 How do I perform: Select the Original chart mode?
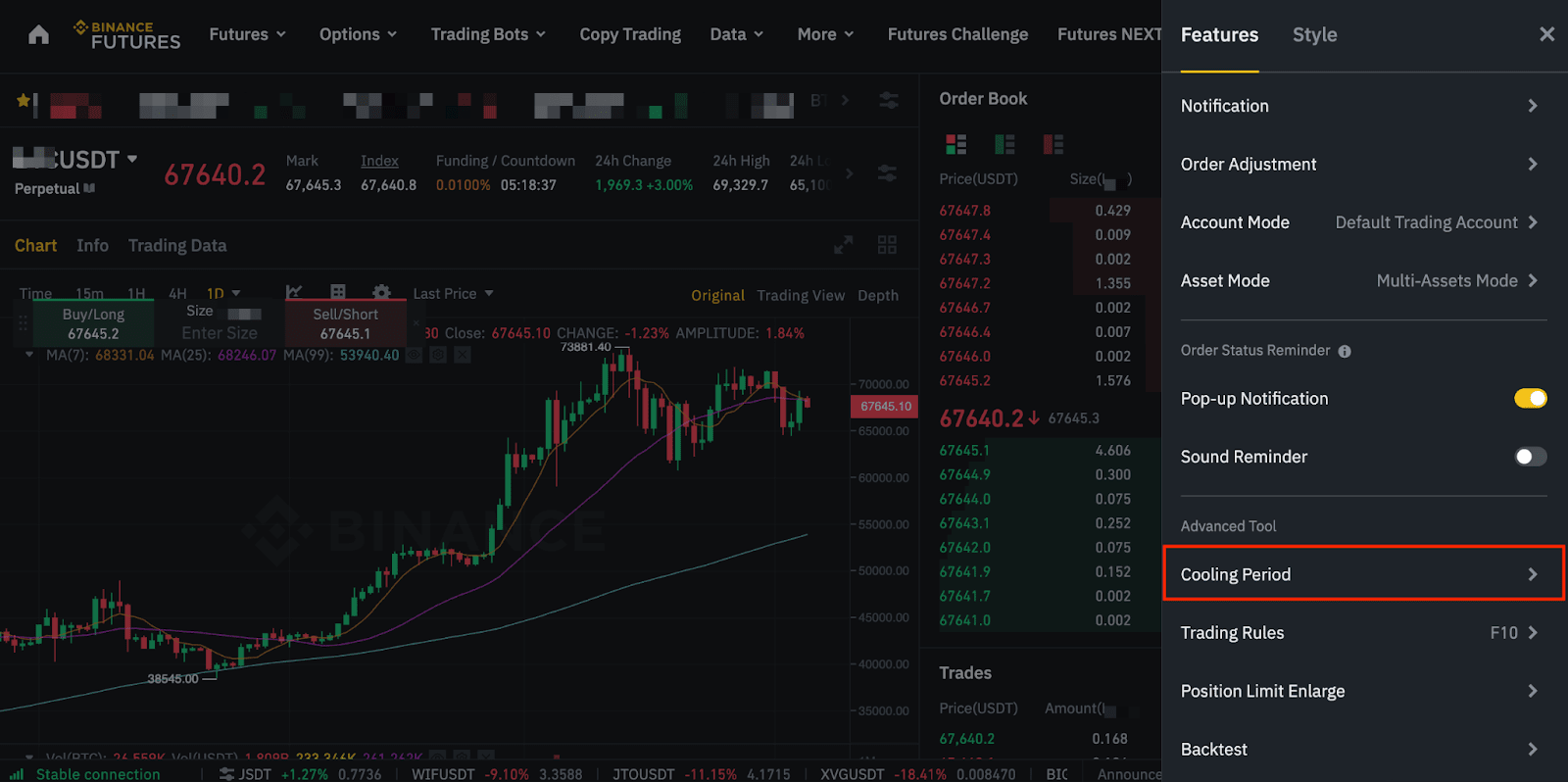point(717,295)
